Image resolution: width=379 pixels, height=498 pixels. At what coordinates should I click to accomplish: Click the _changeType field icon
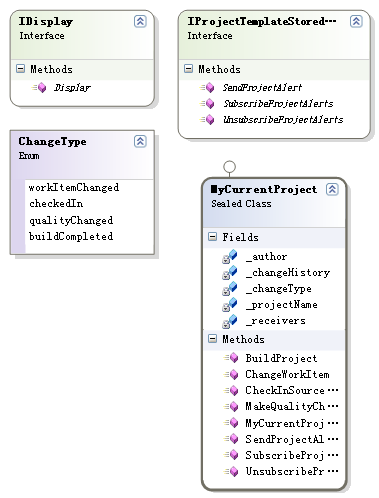click(230, 289)
